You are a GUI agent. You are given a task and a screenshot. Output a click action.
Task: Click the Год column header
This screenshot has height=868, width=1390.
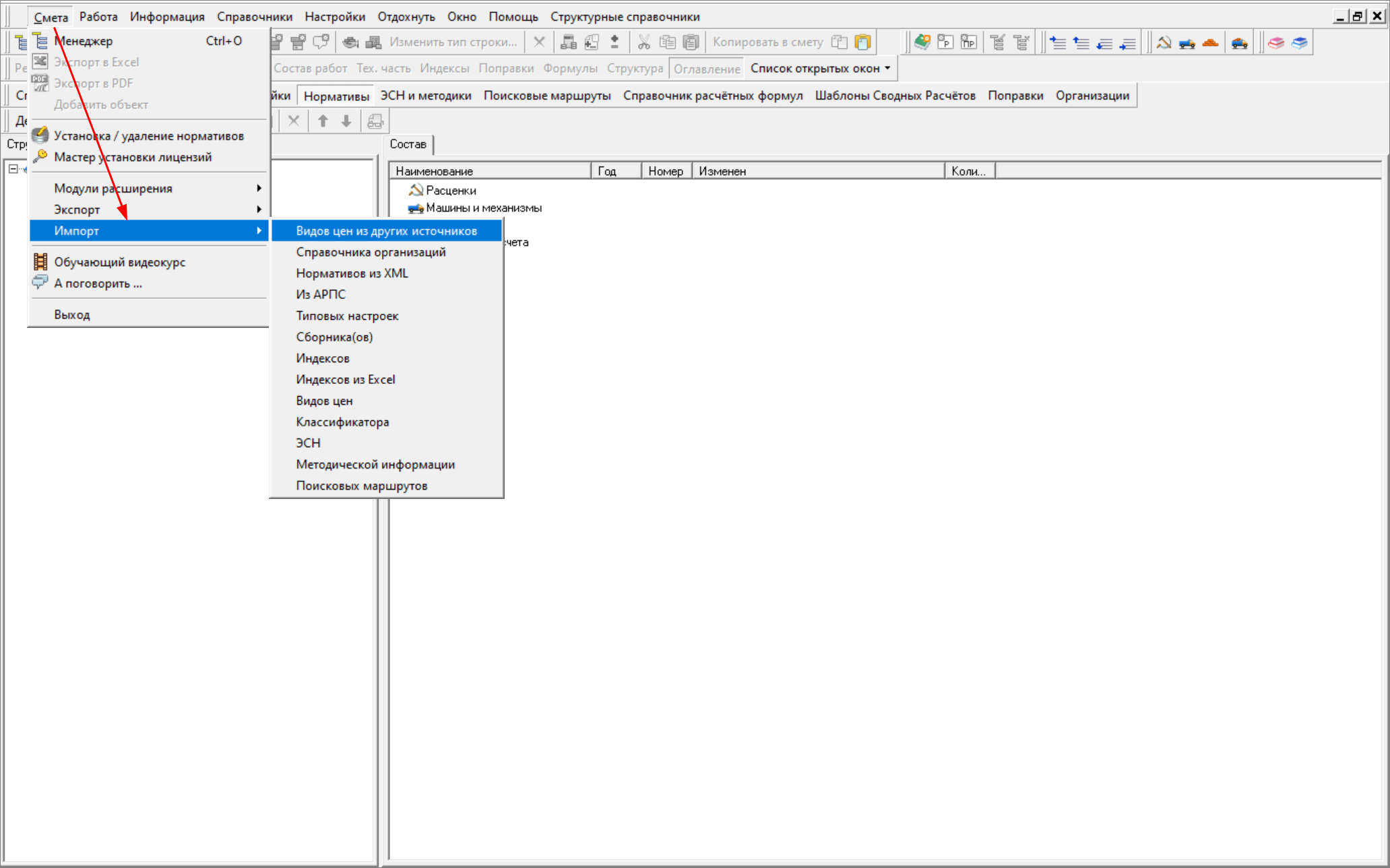pyautogui.click(x=617, y=171)
